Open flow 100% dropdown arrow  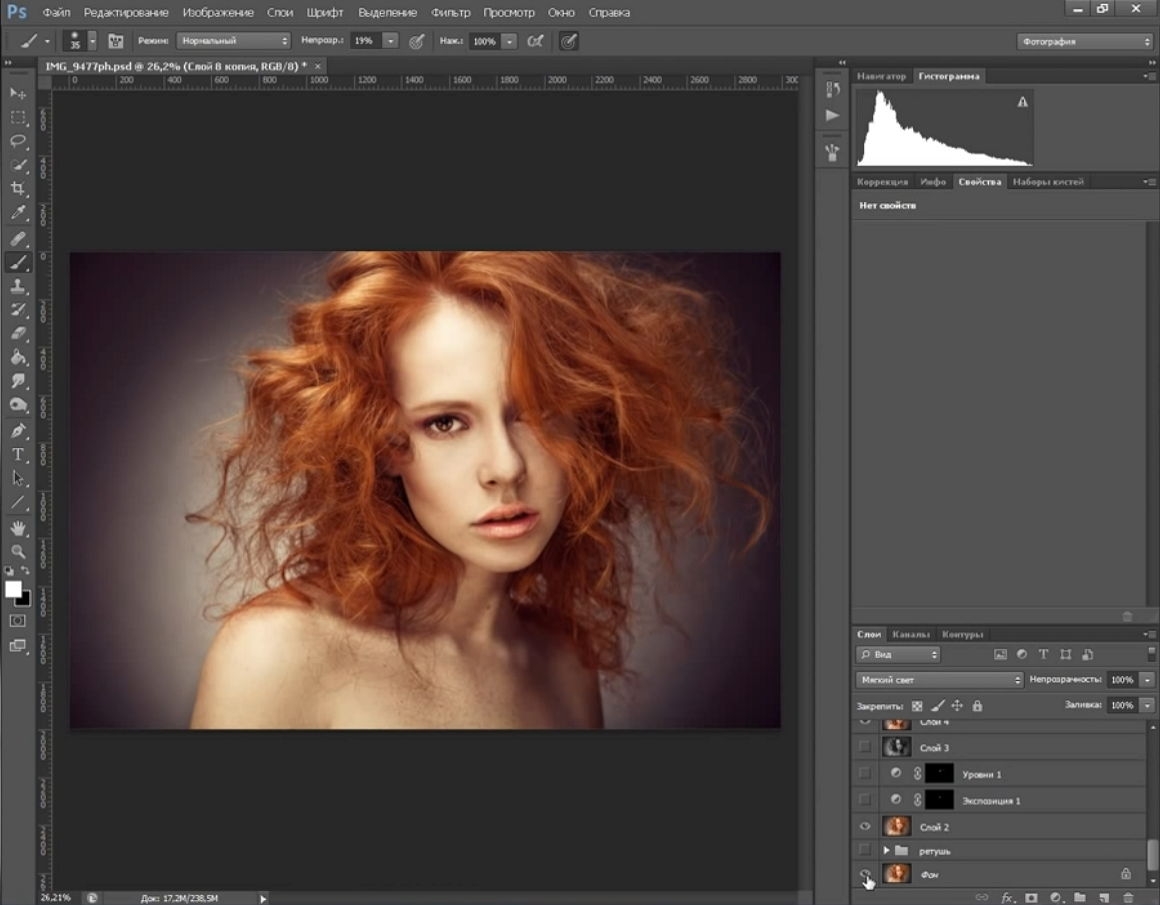tap(510, 41)
